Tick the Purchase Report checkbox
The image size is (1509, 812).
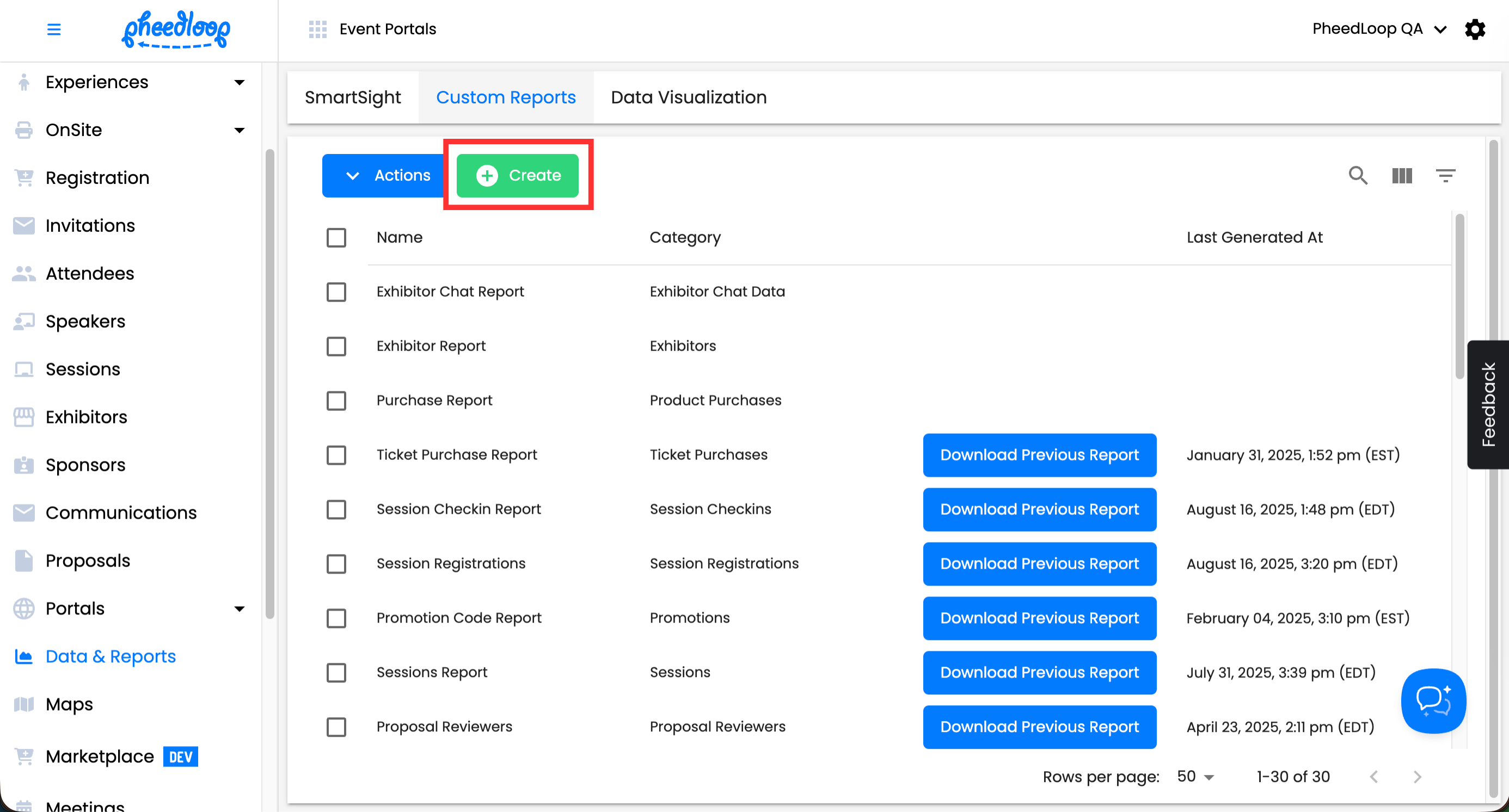tap(336, 401)
